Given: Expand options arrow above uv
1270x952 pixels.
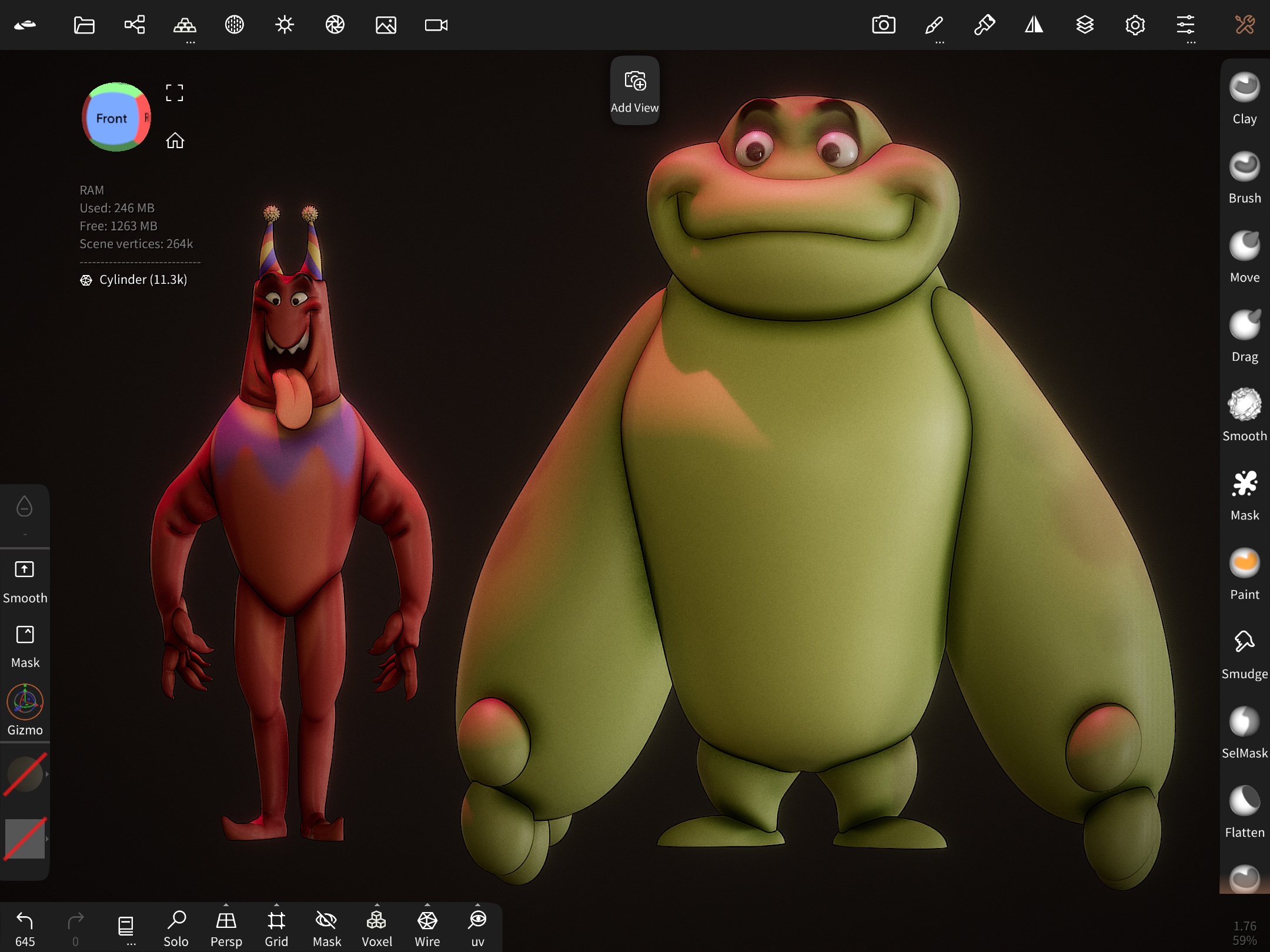Looking at the screenshot, I should pyautogui.click(x=477, y=905).
